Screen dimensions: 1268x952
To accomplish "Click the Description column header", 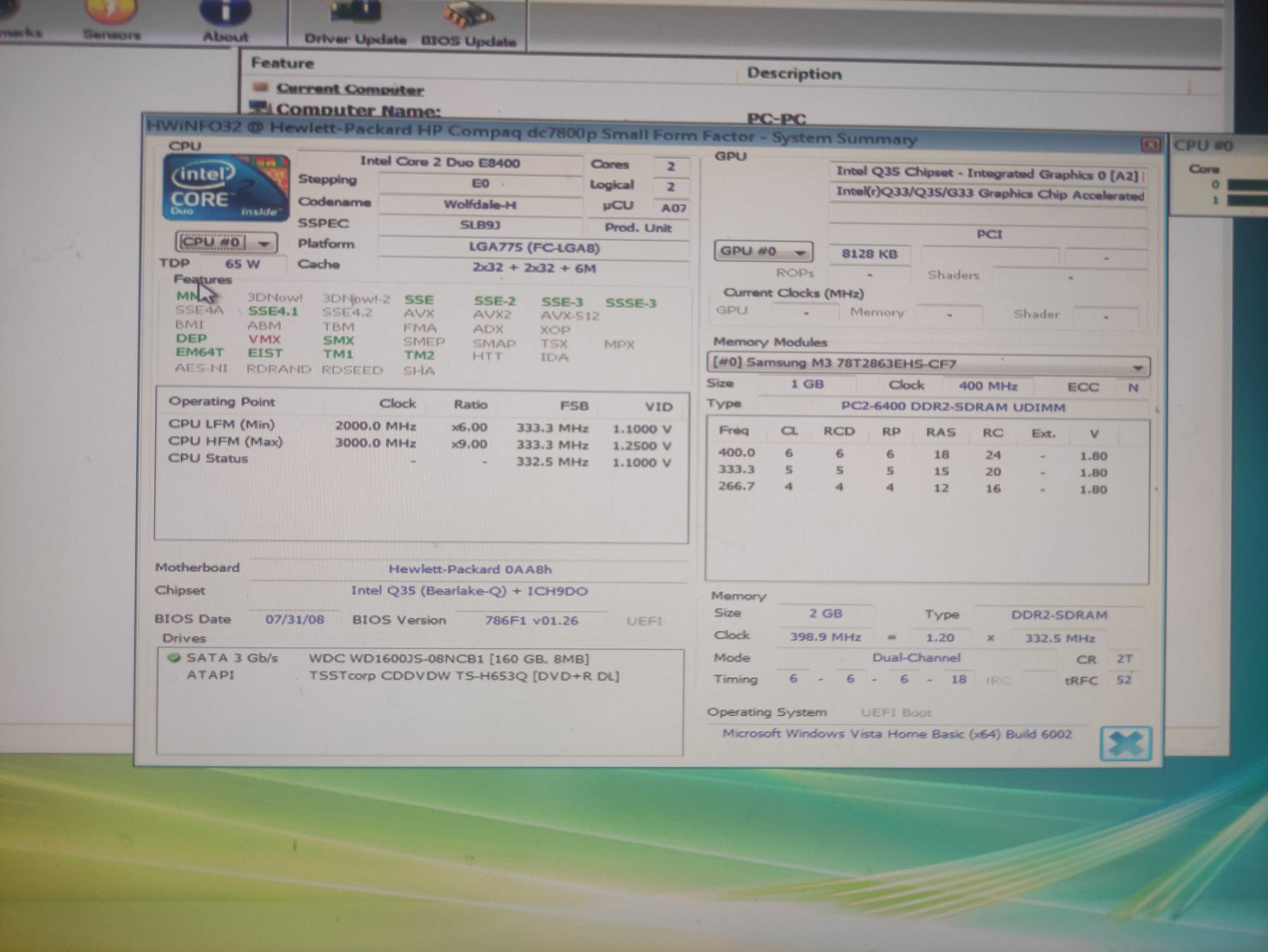I will [794, 73].
